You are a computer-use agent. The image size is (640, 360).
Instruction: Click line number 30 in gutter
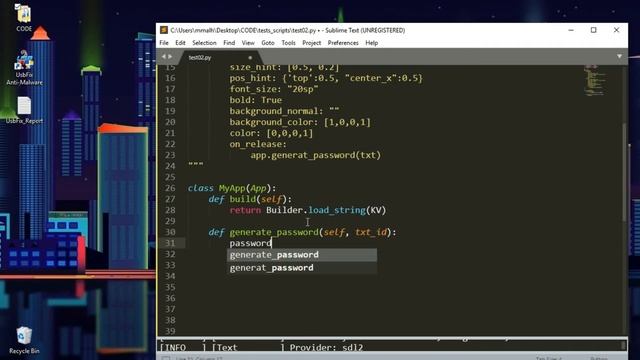pos(170,232)
